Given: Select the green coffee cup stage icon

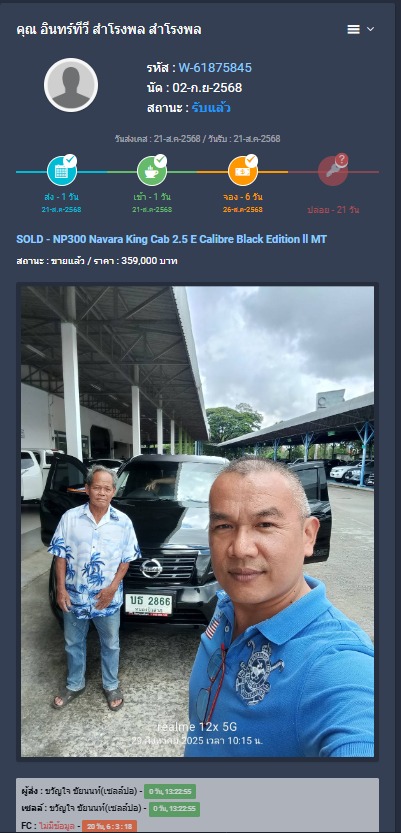Looking at the screenshot, I should tap(152, 172).
